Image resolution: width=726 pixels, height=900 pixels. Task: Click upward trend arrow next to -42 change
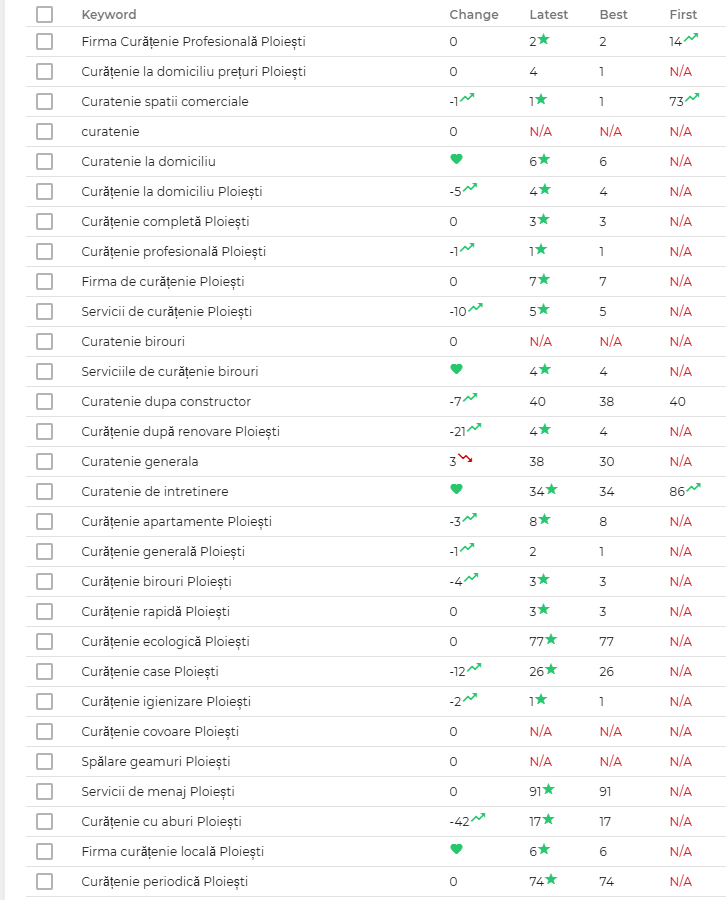click(x=478, y=818)
